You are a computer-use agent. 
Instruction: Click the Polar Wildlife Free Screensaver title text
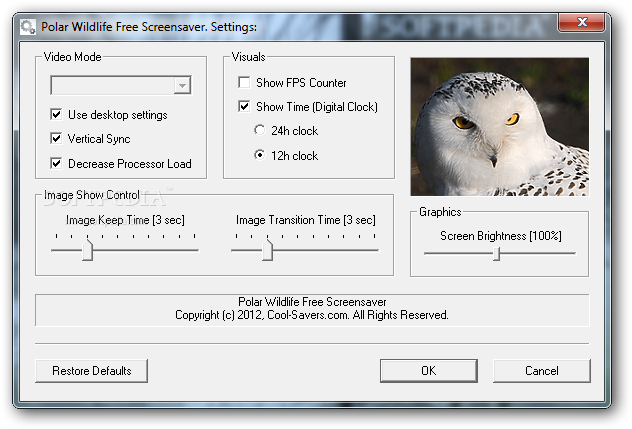[149, 27]
